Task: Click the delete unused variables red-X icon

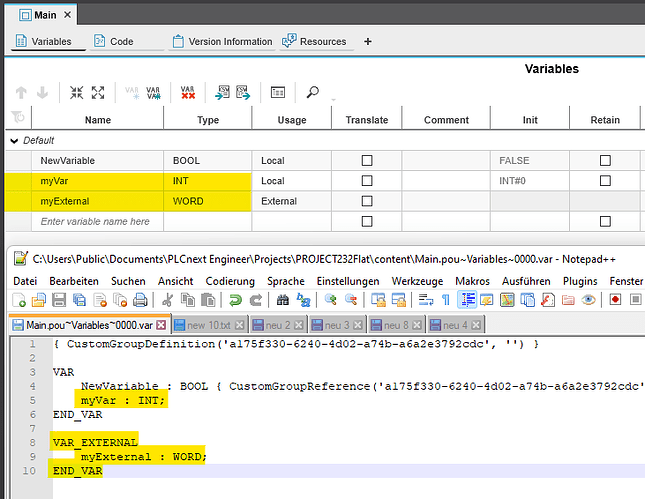Action: click(188, 93)
